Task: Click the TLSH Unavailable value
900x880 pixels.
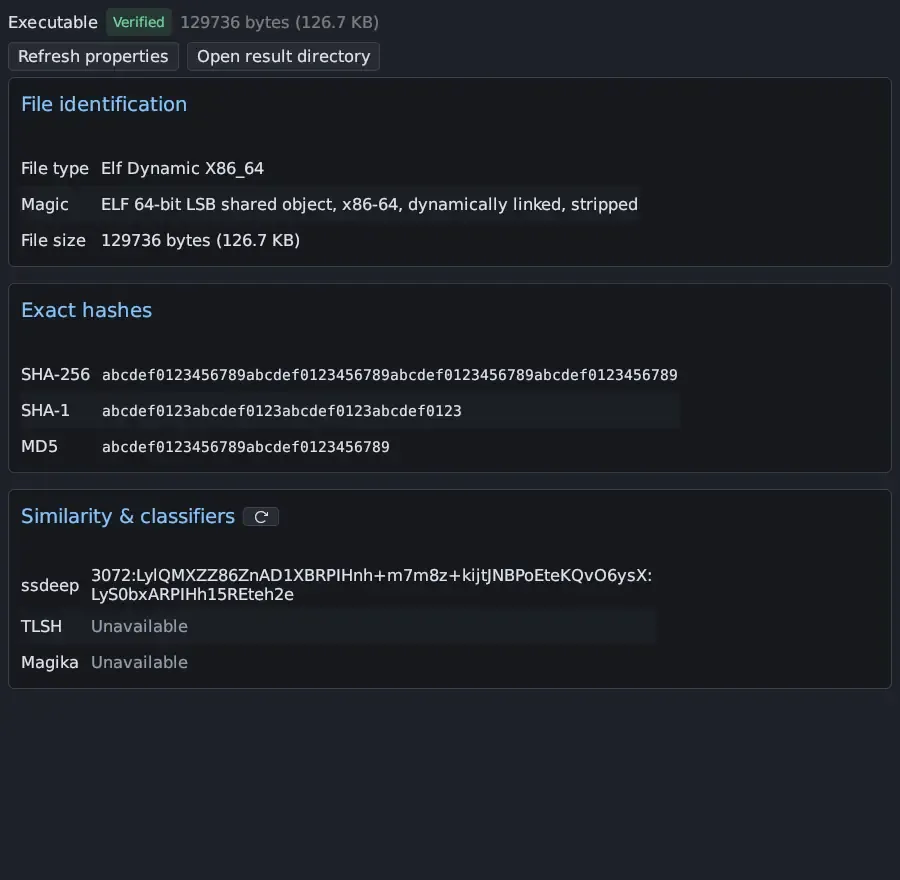Action: click(139, 626)
